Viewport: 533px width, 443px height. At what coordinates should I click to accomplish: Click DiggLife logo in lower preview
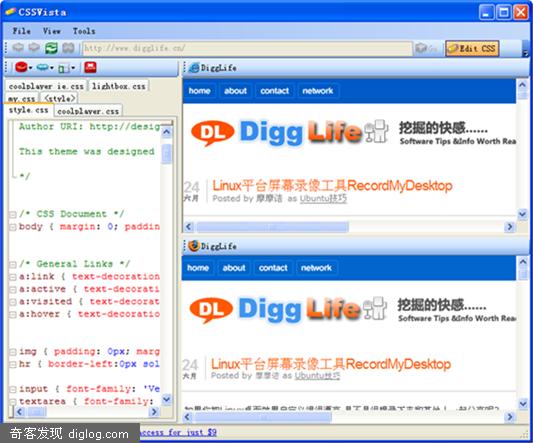click(288, 309)
